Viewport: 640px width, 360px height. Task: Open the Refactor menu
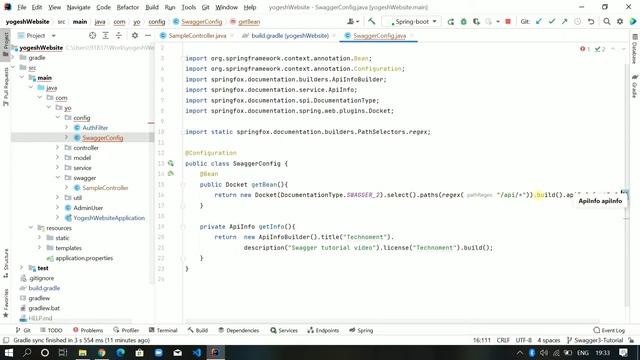coord(128,7)
